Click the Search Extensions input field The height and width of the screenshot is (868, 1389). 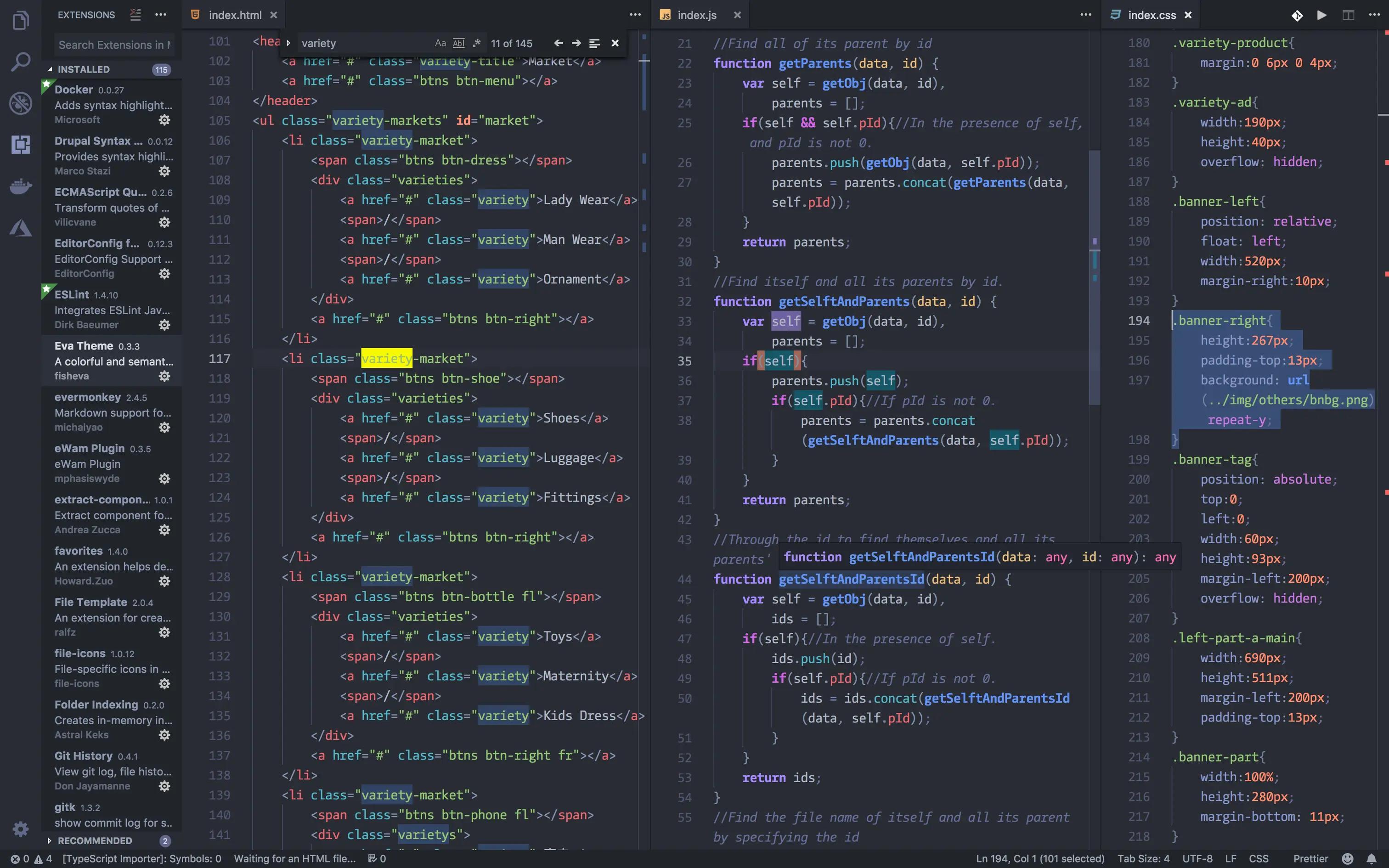pyautogui.click(x=113, y=45)
